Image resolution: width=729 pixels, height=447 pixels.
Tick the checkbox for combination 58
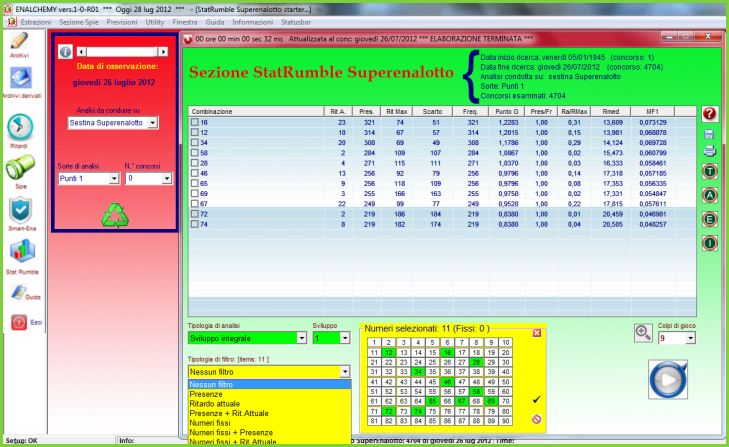[x=195, y=153]
